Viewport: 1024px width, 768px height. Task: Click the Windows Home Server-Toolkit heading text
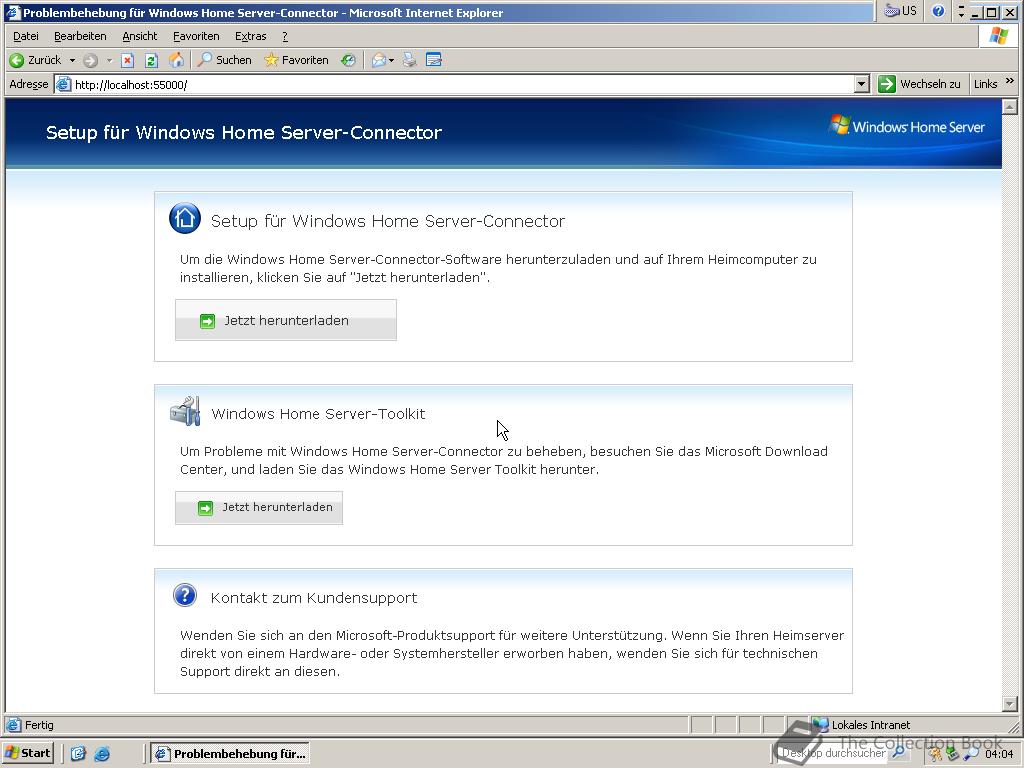click(318, 413)
